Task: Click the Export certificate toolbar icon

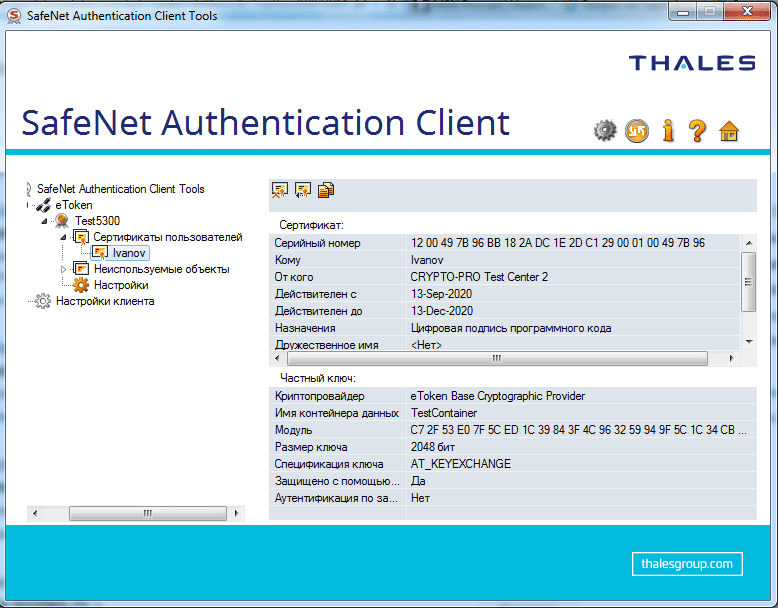Action: tap(303, 190)
